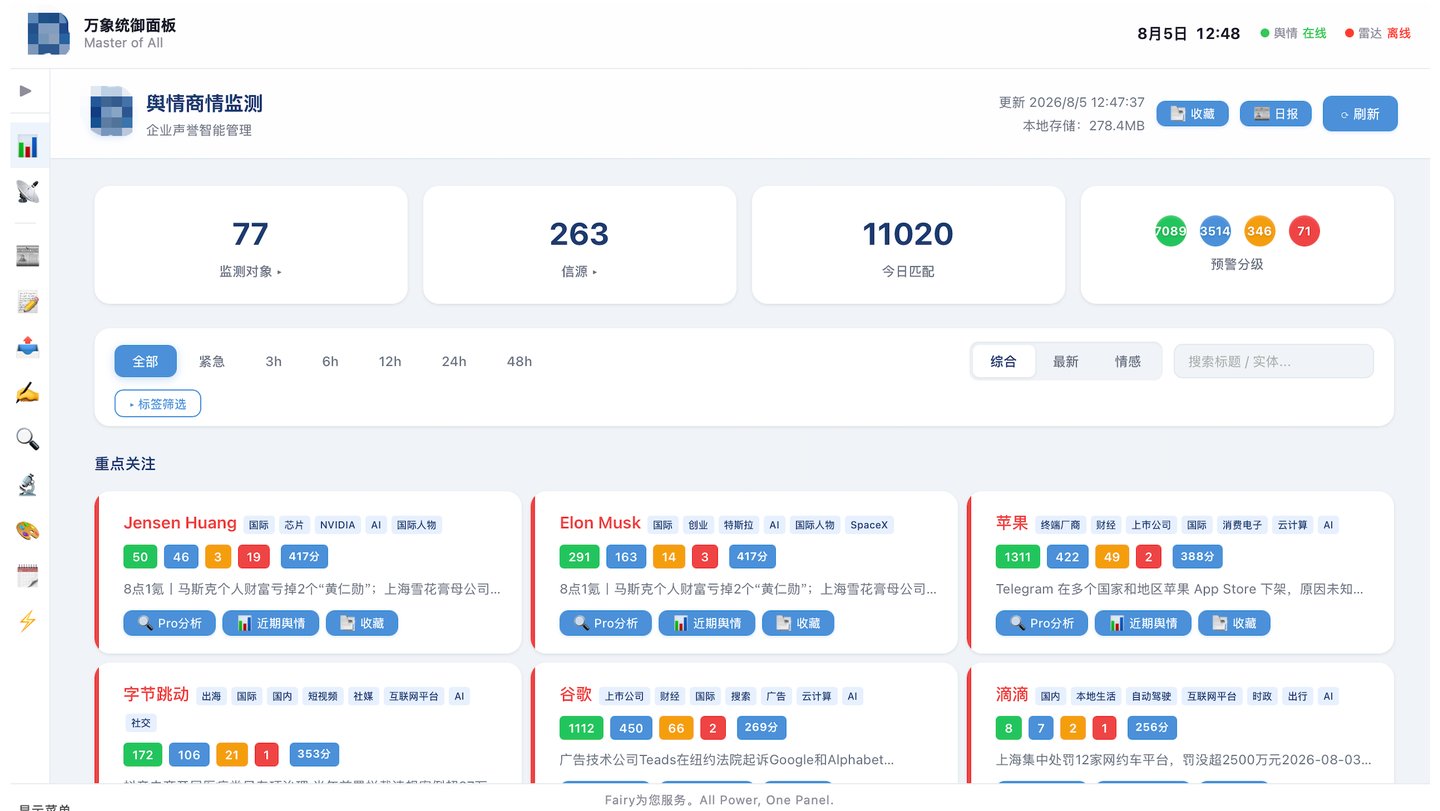This screenshot has height=811, width=1440.
Task: Open the Jensen Huang entity title
Action: coord(180,523)
